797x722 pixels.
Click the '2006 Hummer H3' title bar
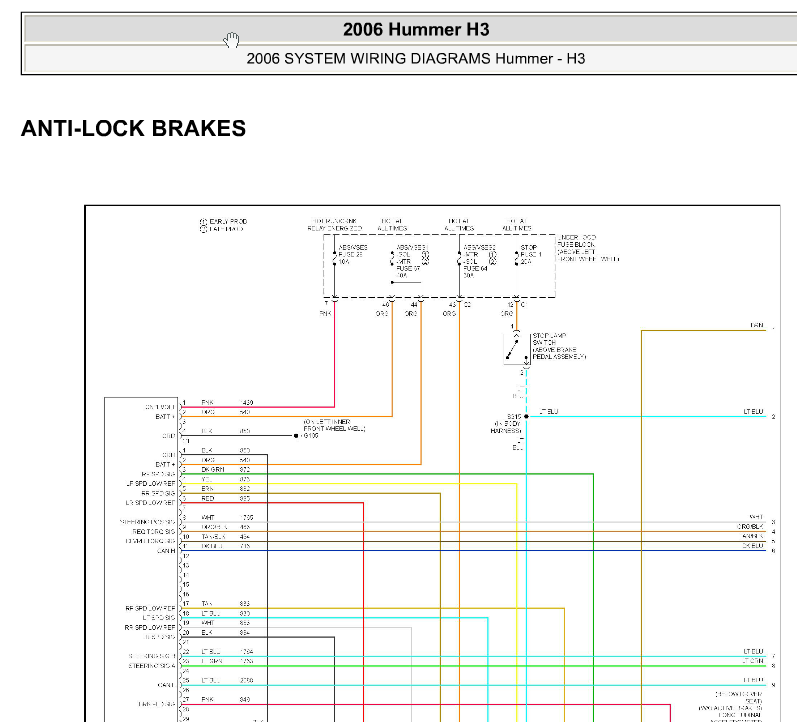point(416,29)
